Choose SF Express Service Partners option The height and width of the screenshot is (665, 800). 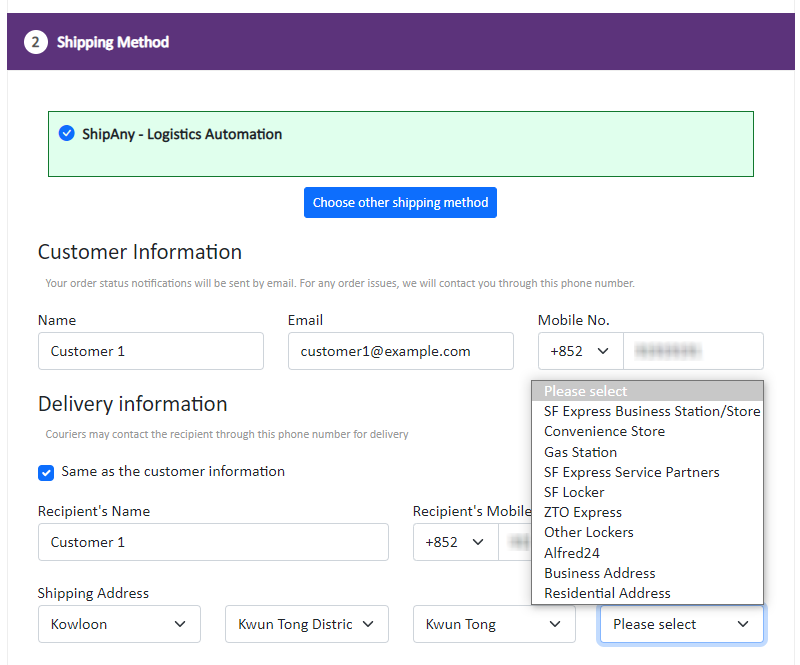tap(647, 472)
